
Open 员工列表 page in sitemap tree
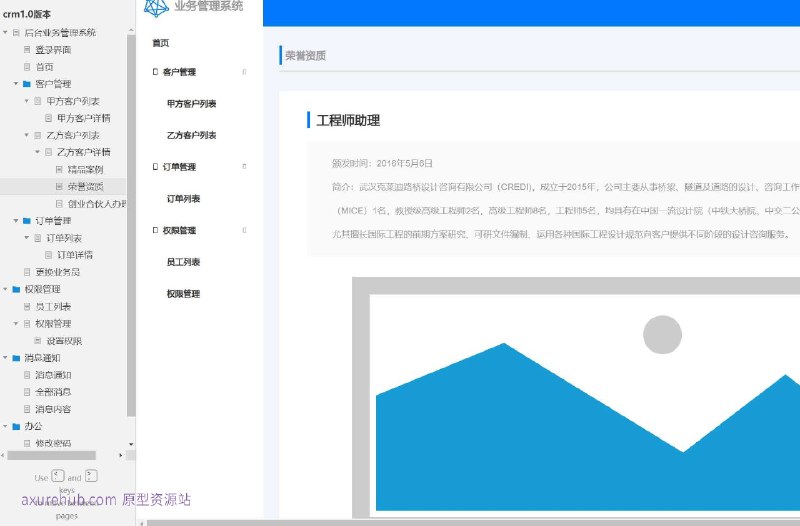(x=53, y=307)
